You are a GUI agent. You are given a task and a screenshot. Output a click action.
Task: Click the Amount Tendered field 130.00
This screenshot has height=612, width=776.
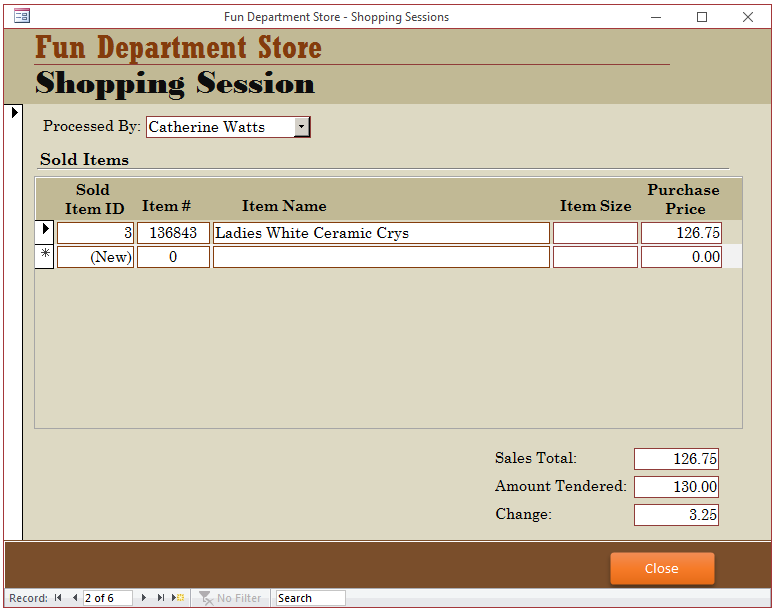[676, 487]
